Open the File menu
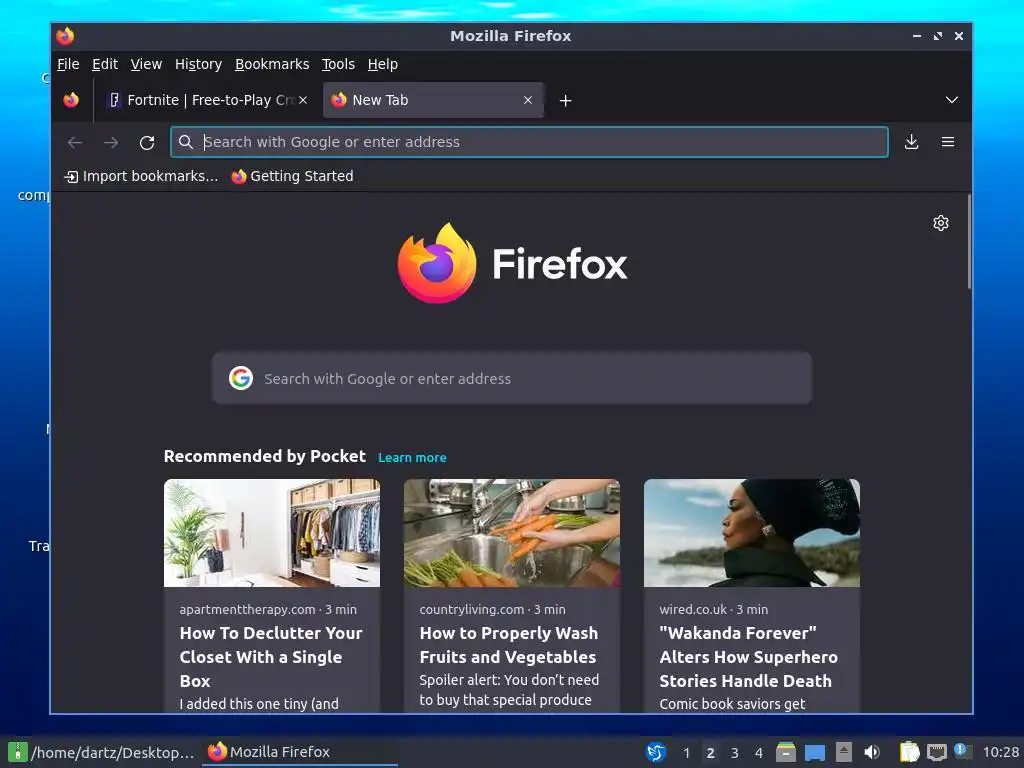The image size is (1024, 768). pyautogui.click(x=68, y=64)
